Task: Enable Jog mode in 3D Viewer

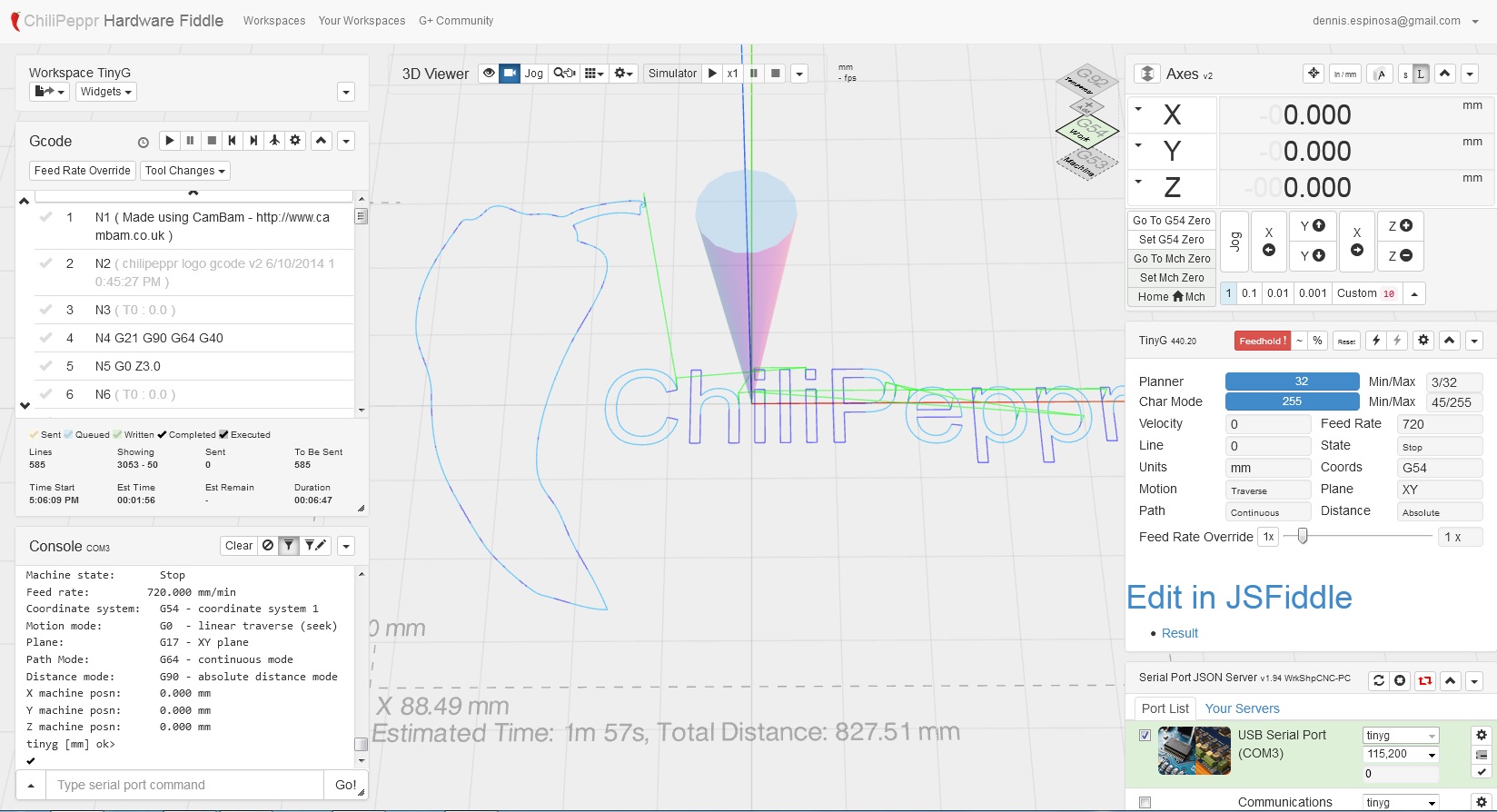Action: pyautogui.click(x=534, y=74)
